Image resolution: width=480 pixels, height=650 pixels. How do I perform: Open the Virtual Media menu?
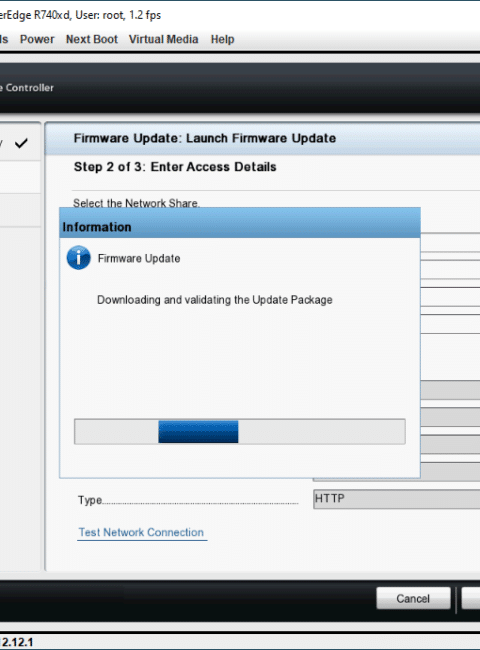[163, 39]
